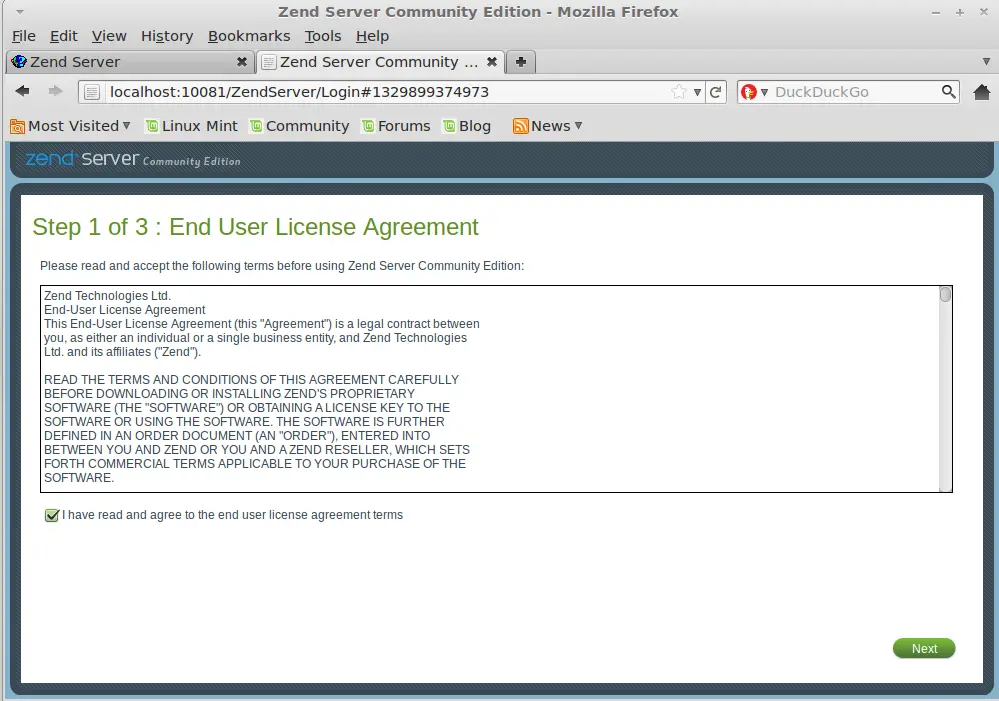This screenshot has width=999, height=701.
Task: Expand the News feed dropdown arrow
Action: click(578, 126)
